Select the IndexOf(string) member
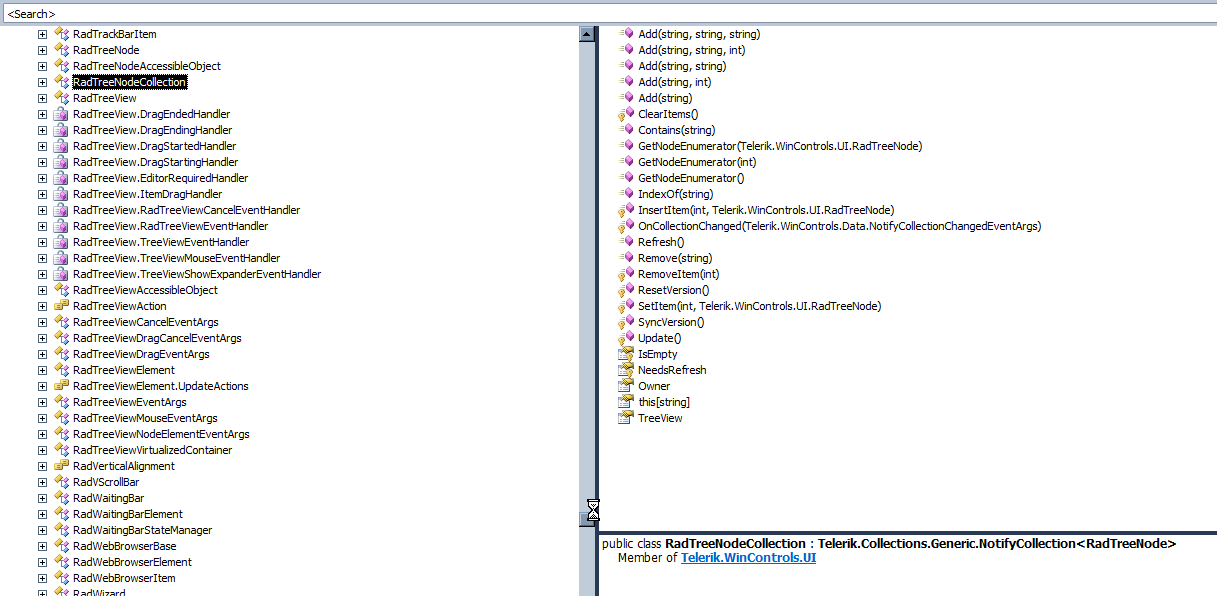 [x=675, y=194]
